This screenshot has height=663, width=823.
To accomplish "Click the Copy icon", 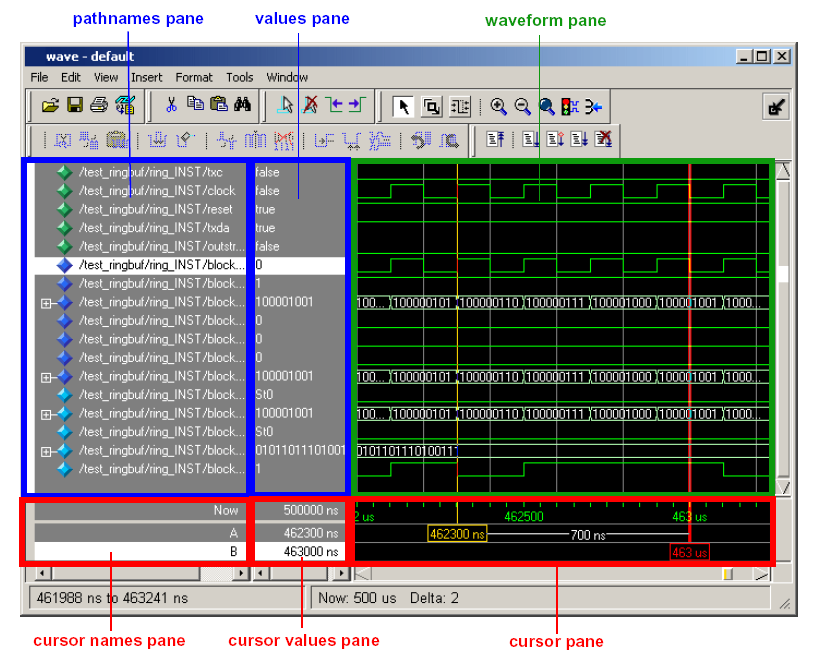I will tap(195, 104).
